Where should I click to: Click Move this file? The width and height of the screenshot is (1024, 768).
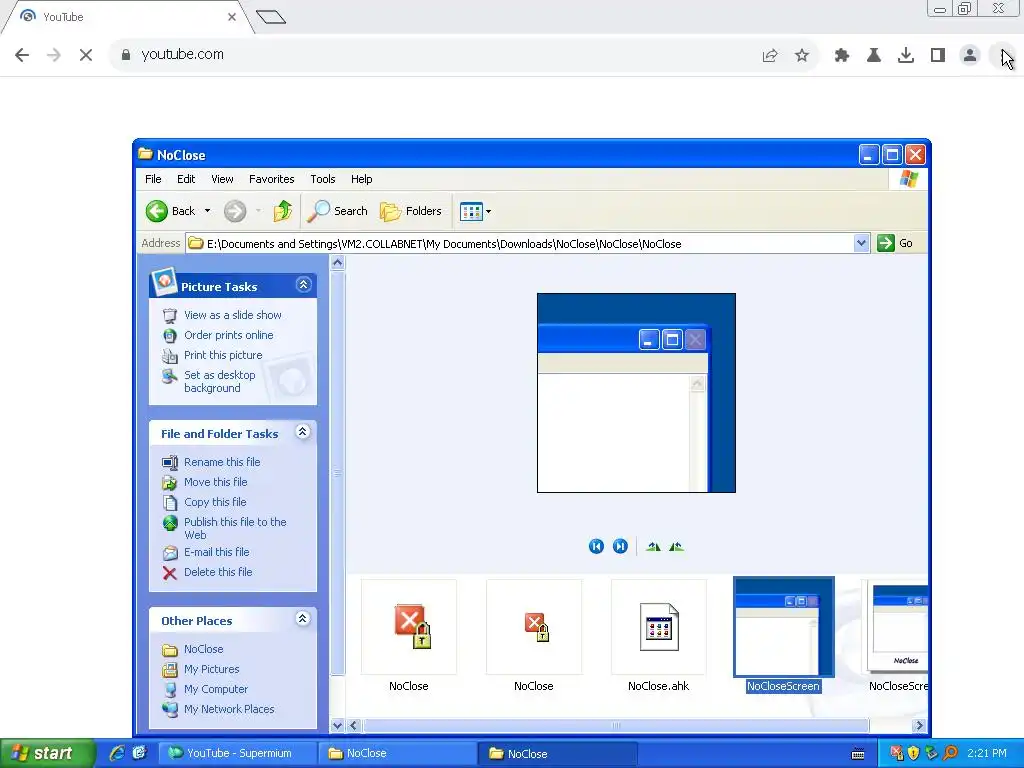click(x=216, y=482)
